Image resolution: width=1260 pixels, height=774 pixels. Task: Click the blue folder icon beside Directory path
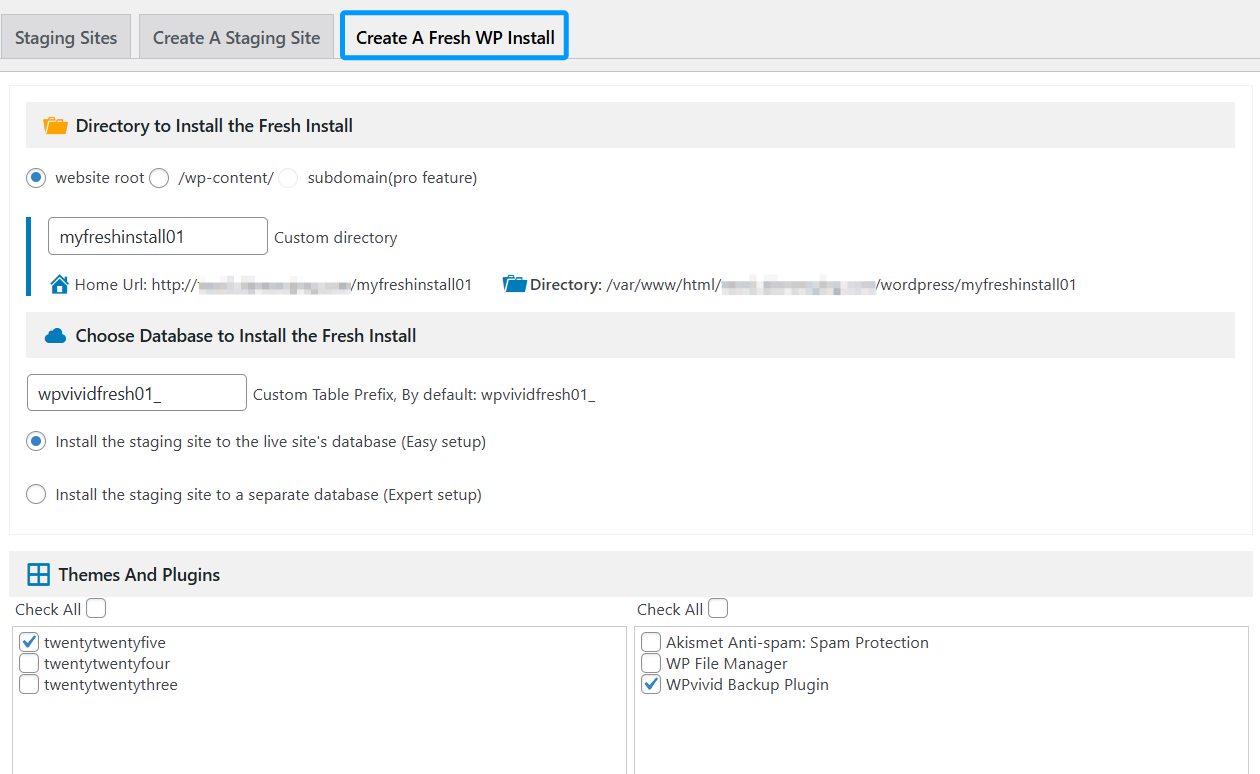[x=515, y=285]
